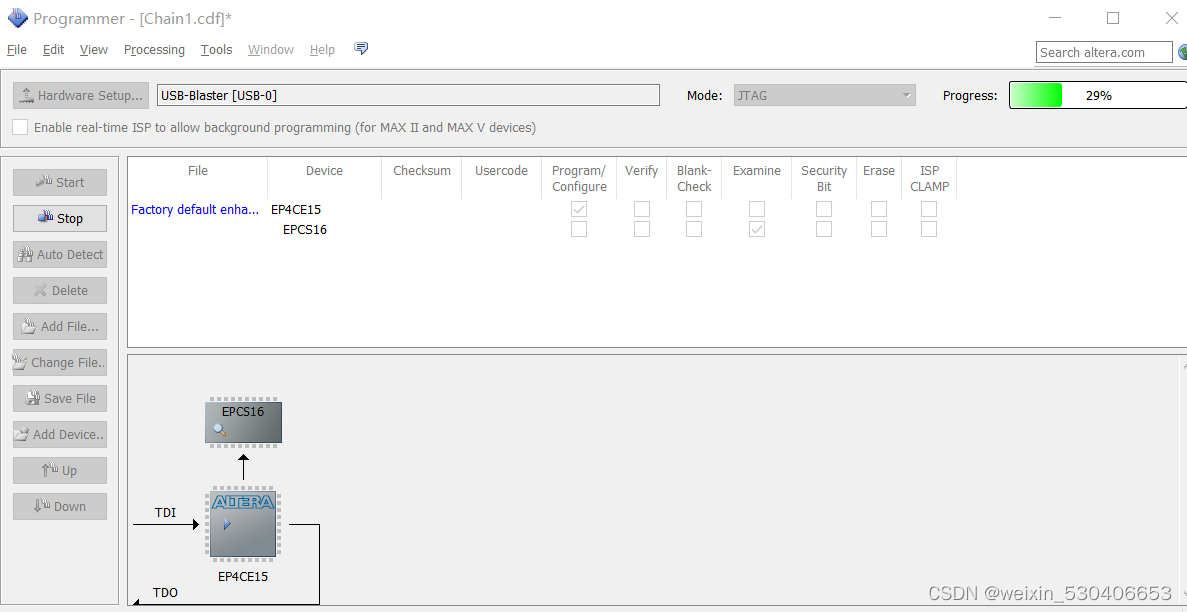The image size is (1187, 612).
Task: Toggle Security Bit for EP4CE15
Action: tap(824, 209)
